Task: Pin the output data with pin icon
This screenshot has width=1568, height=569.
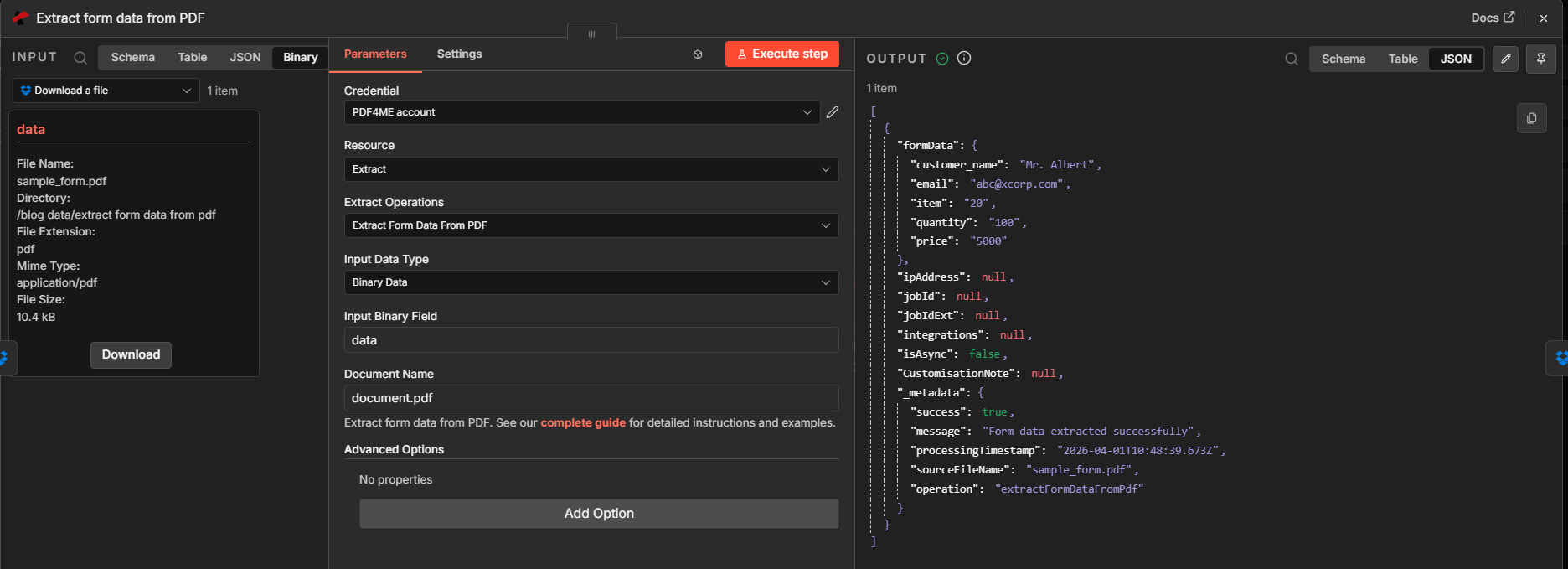Action: point(1540,59)
